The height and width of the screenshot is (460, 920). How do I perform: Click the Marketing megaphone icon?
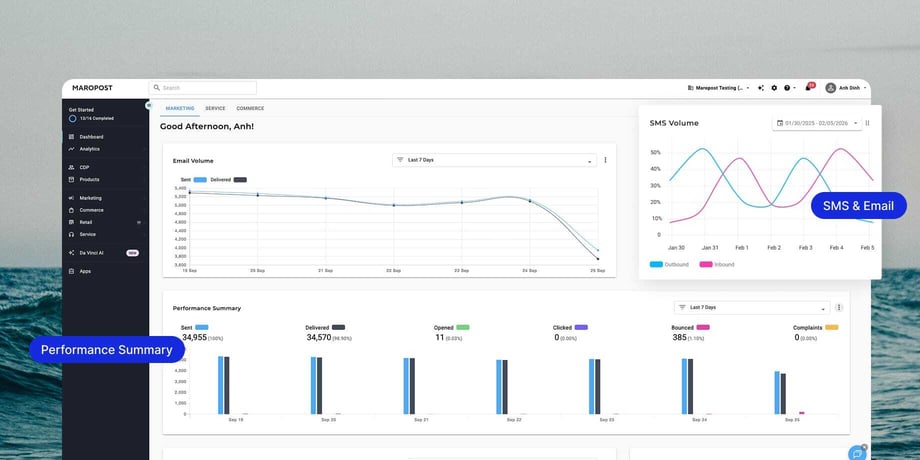click(72, 198)
